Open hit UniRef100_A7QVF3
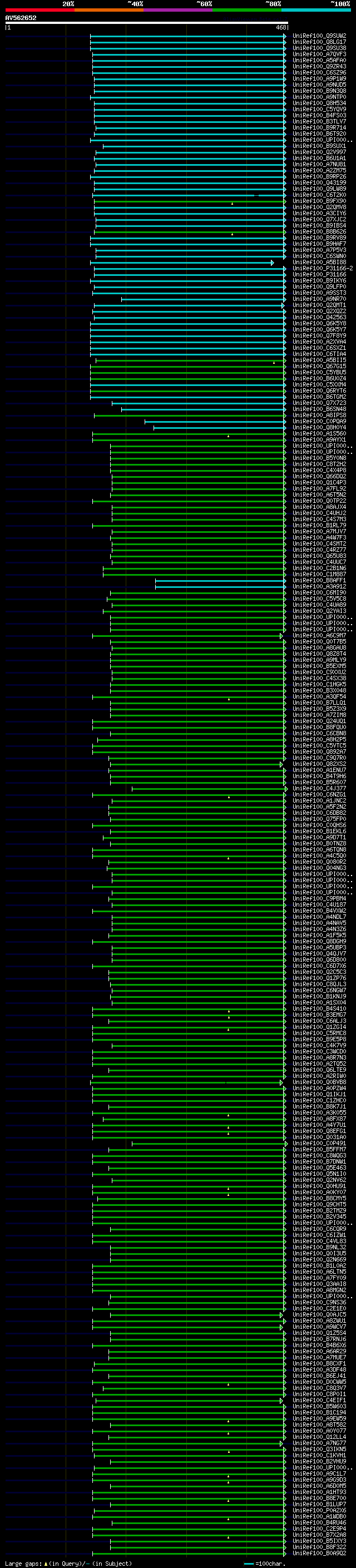This screenshot has height=1568, width=356. click(319, 54)
